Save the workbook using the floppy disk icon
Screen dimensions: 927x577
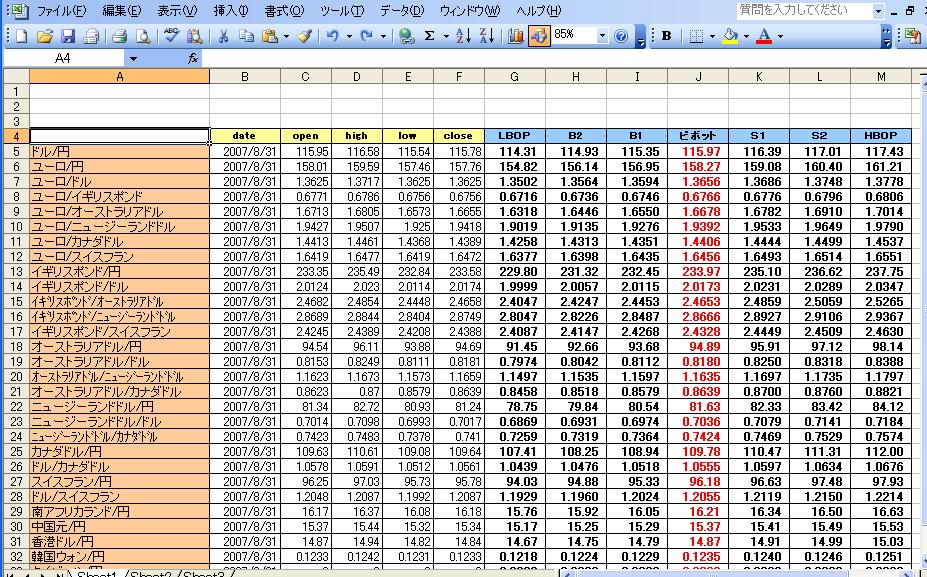click(68, 37)
